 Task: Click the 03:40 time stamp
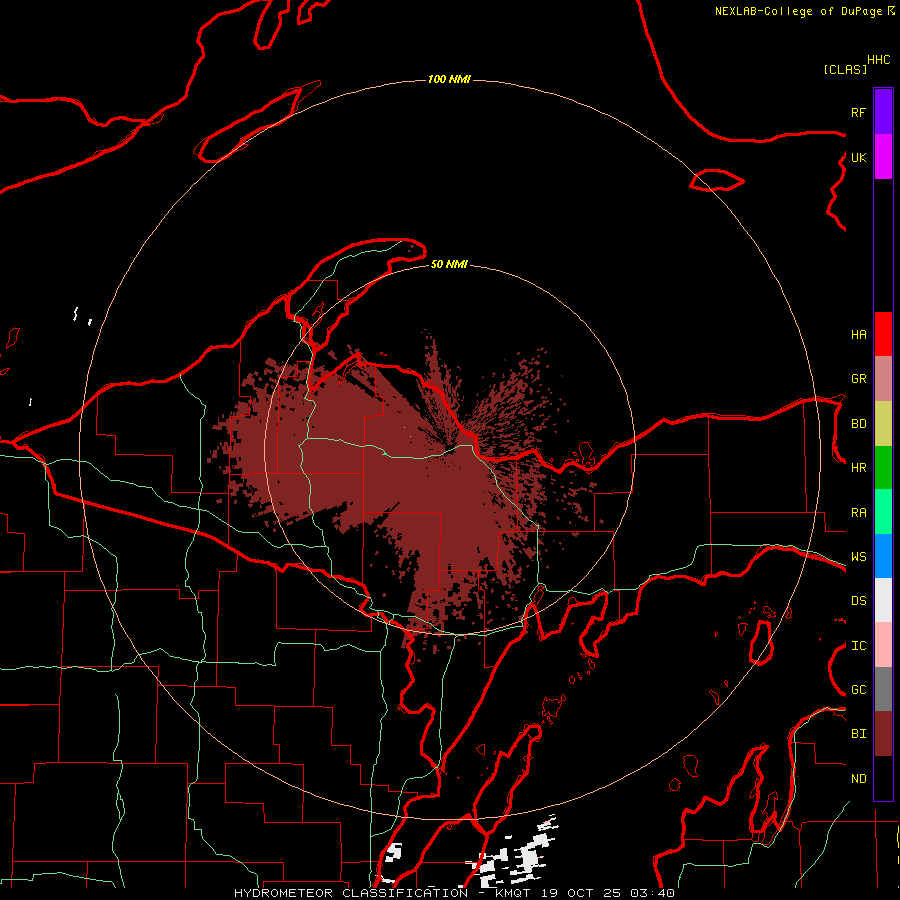[652, 893]
